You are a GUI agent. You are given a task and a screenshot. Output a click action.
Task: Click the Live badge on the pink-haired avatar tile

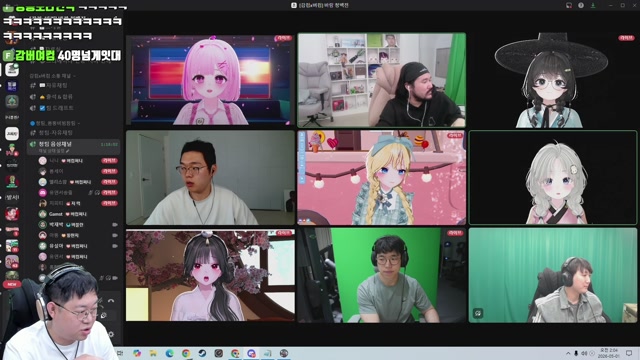(284, 38)
